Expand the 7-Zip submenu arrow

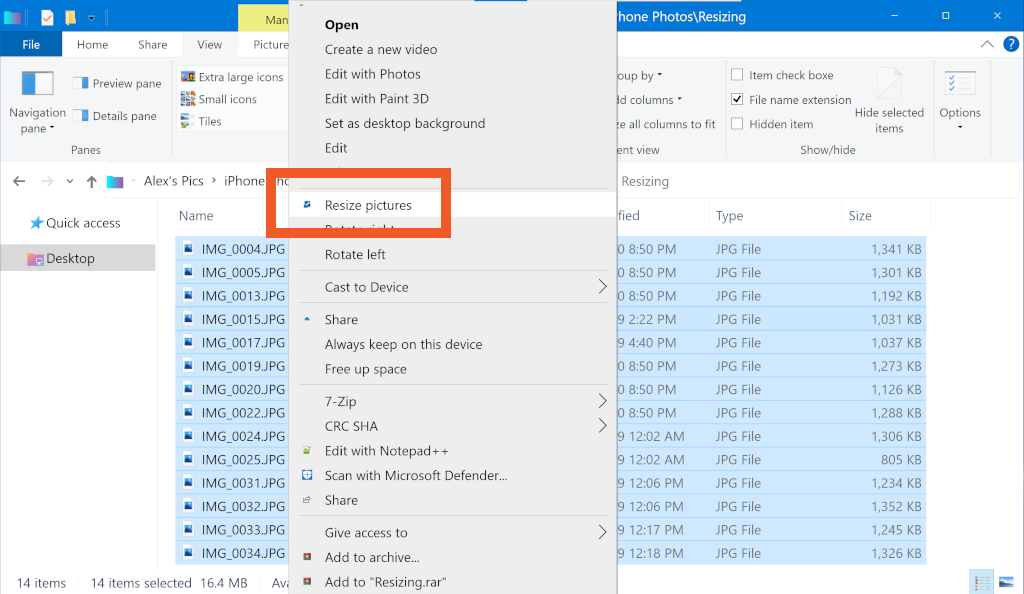click(602, 402)
